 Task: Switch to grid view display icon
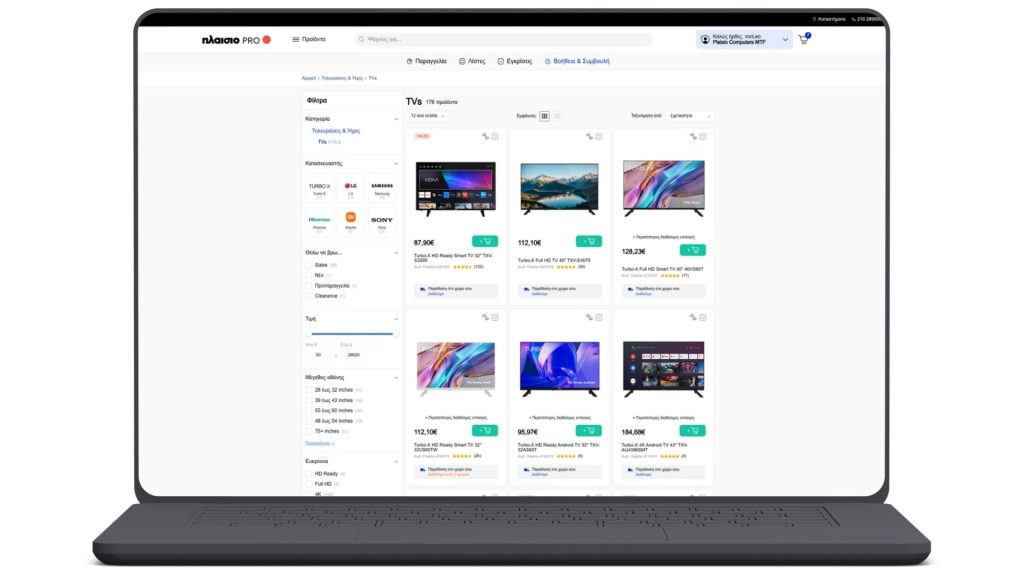(544, 116)
